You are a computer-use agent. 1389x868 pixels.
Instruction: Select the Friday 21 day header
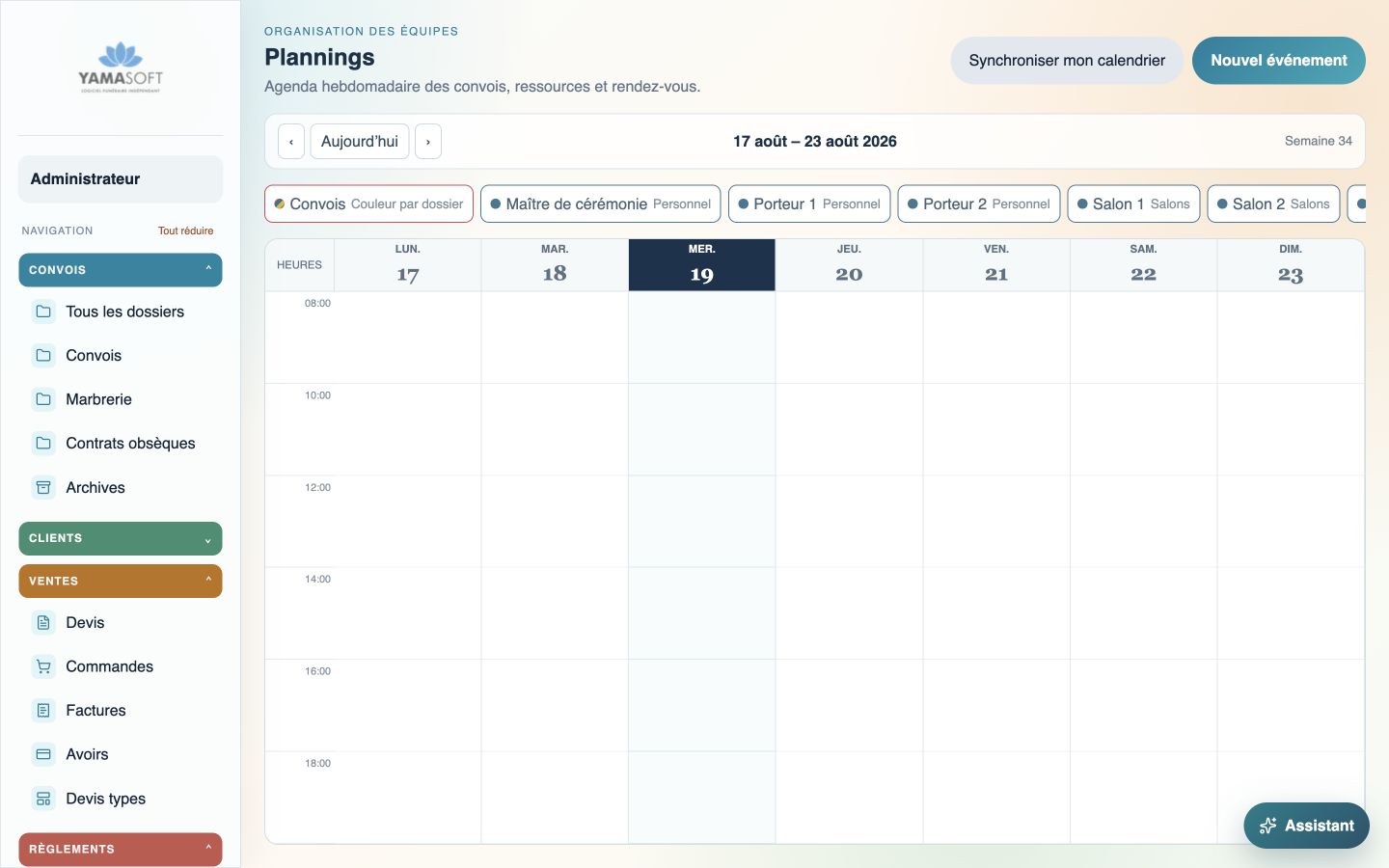[x=996, y=265]
